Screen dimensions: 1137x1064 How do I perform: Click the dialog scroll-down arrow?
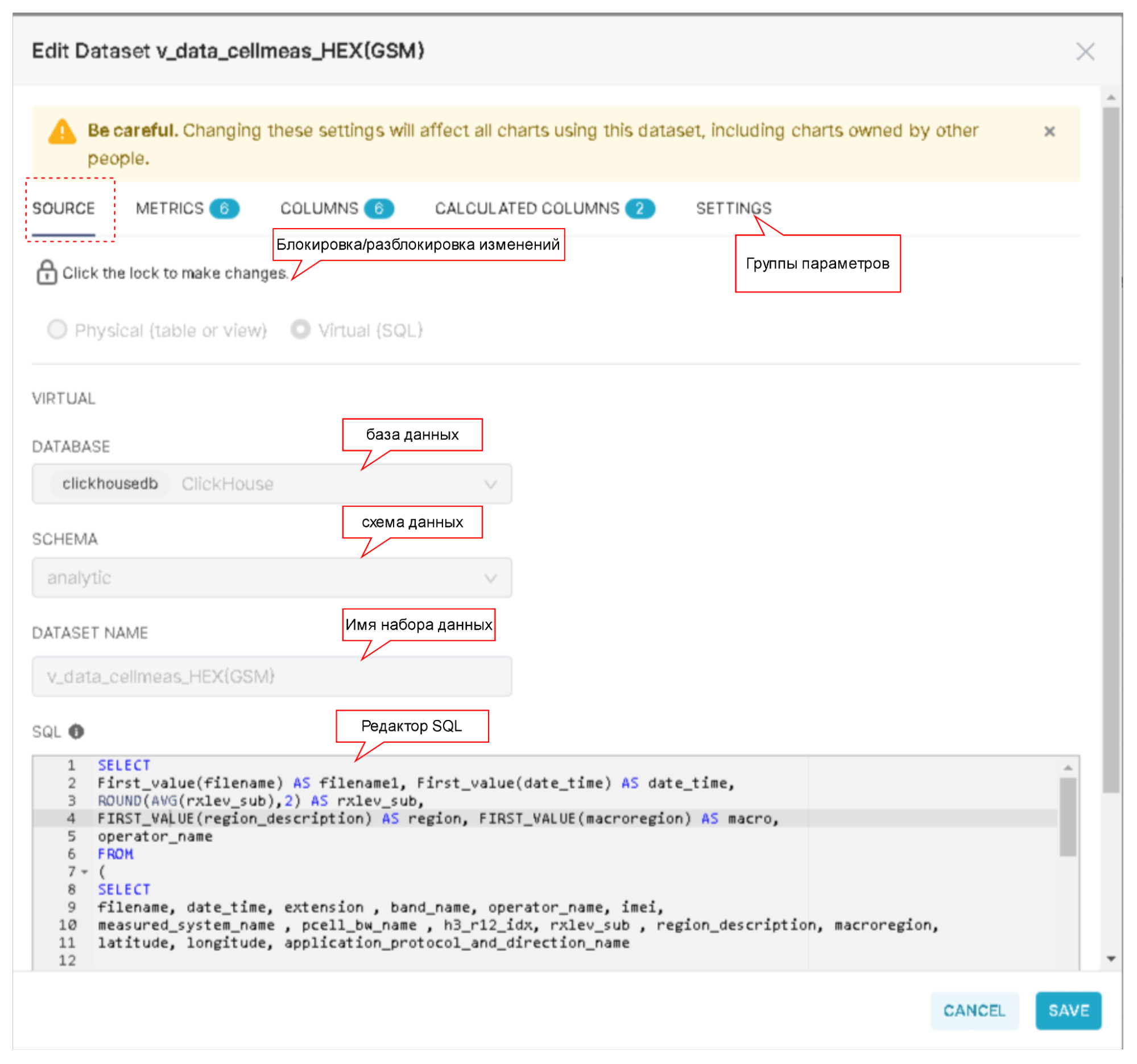[x=1111, y=959]
